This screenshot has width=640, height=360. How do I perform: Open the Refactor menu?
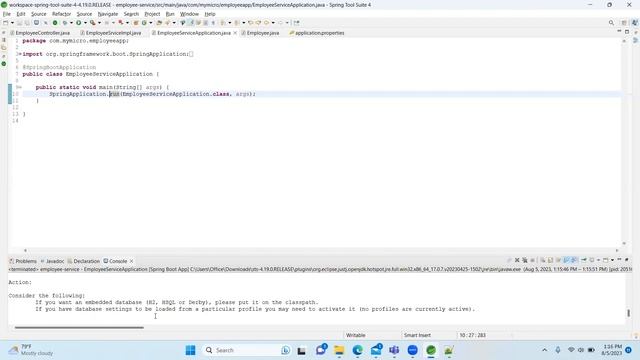tap(61, 14)
